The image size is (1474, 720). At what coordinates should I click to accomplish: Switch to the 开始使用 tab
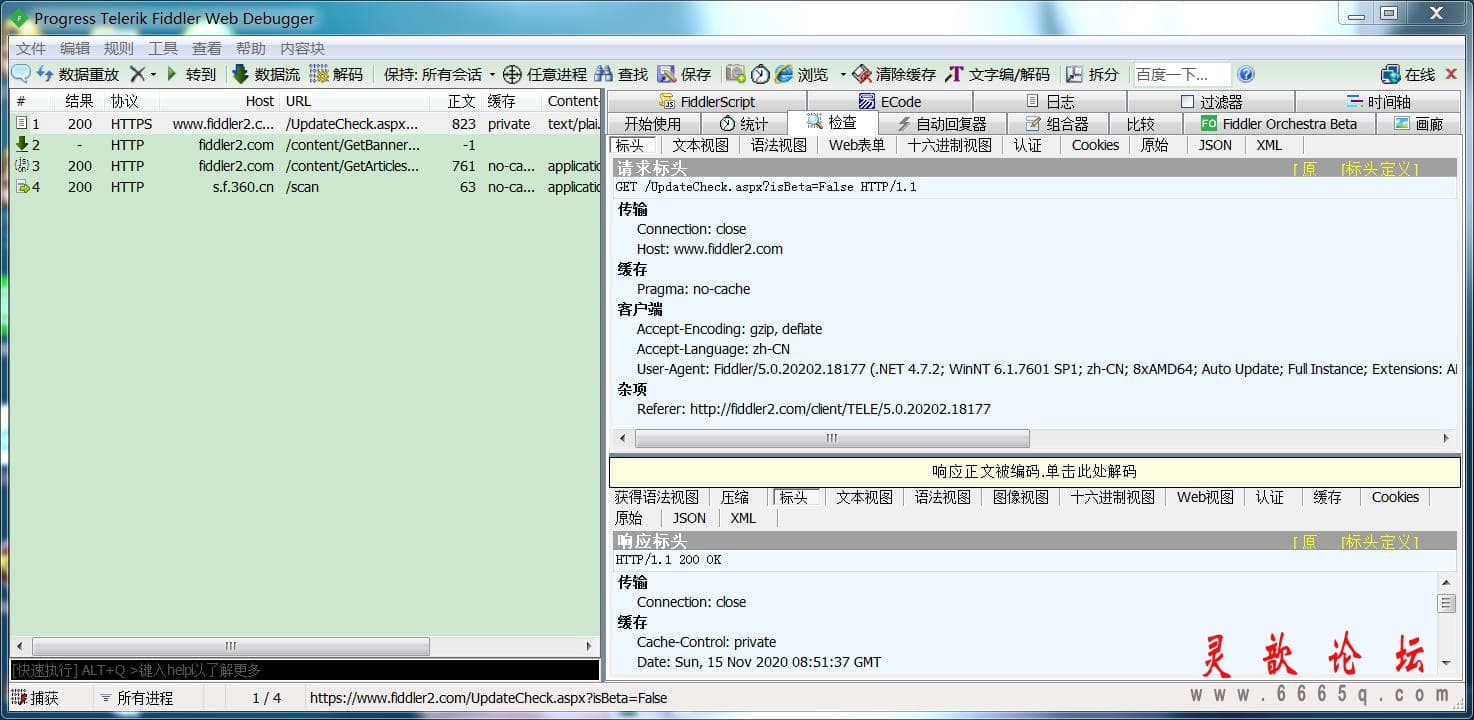(x=652, y=124)
